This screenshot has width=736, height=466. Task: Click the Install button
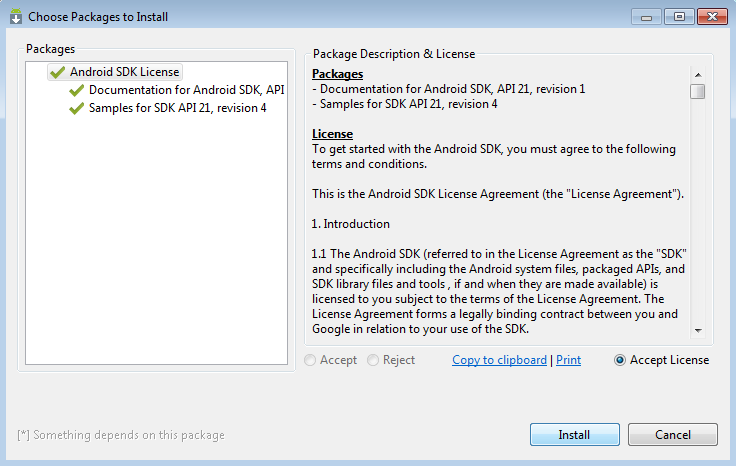(x=575, y=435)
